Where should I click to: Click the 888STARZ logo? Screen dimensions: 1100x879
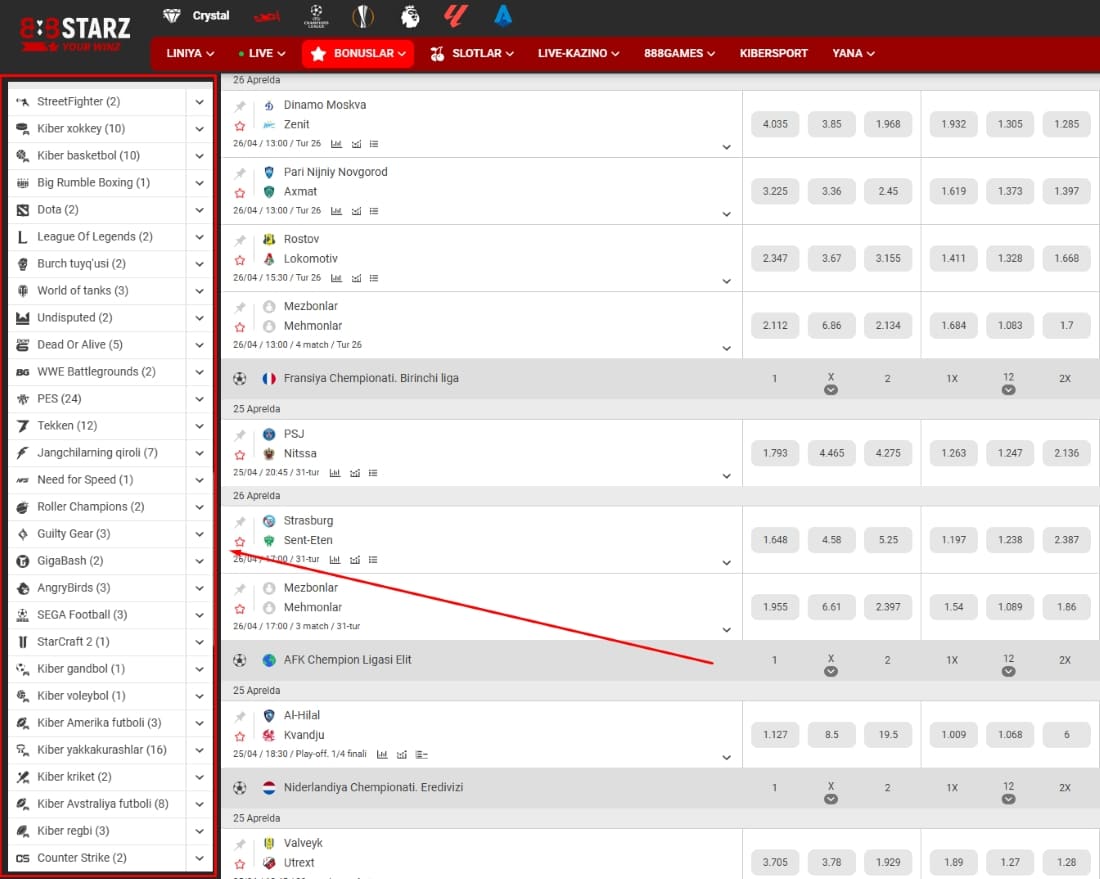click(76, 33)
